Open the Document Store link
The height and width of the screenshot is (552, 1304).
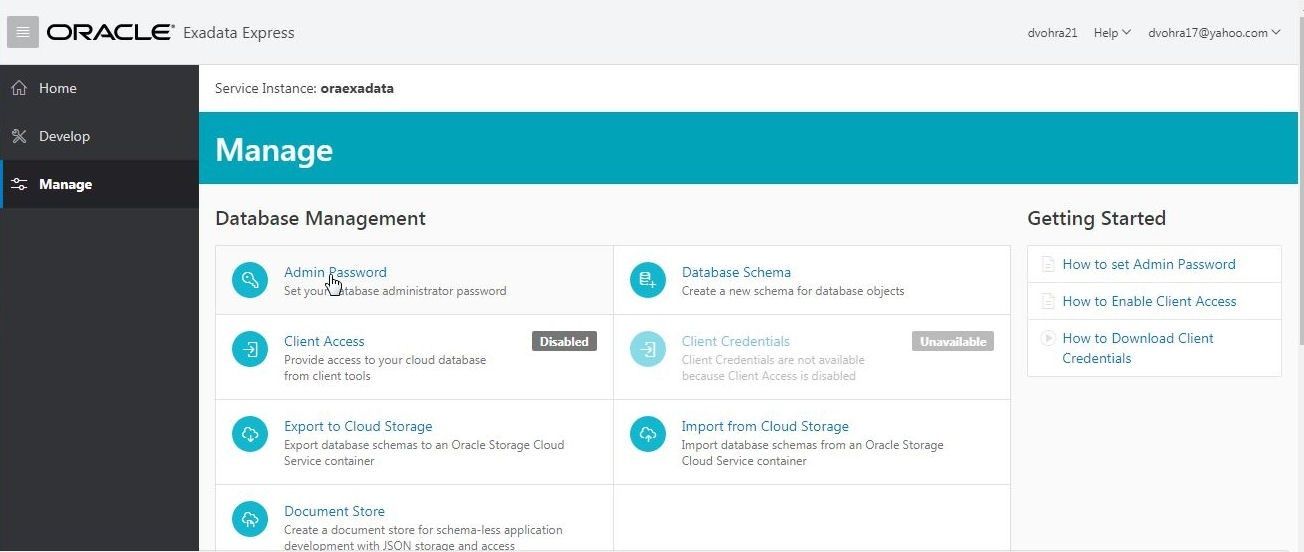click(x=334, y=511)
